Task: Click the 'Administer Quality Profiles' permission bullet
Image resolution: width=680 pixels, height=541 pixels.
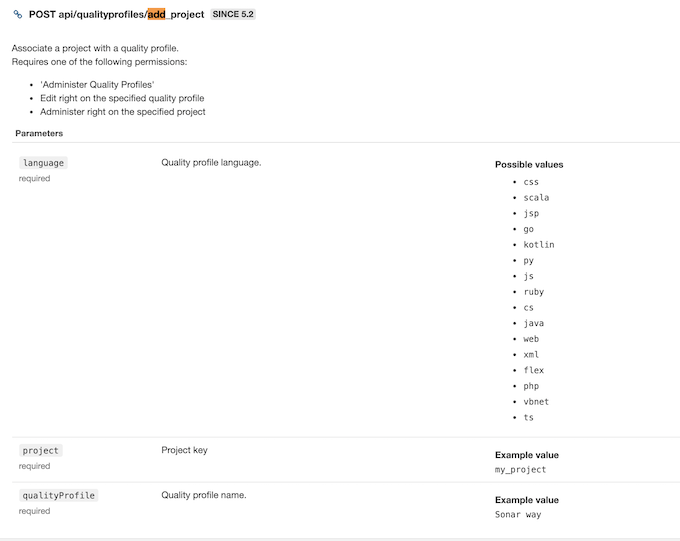Action: [x=97, y=85]
